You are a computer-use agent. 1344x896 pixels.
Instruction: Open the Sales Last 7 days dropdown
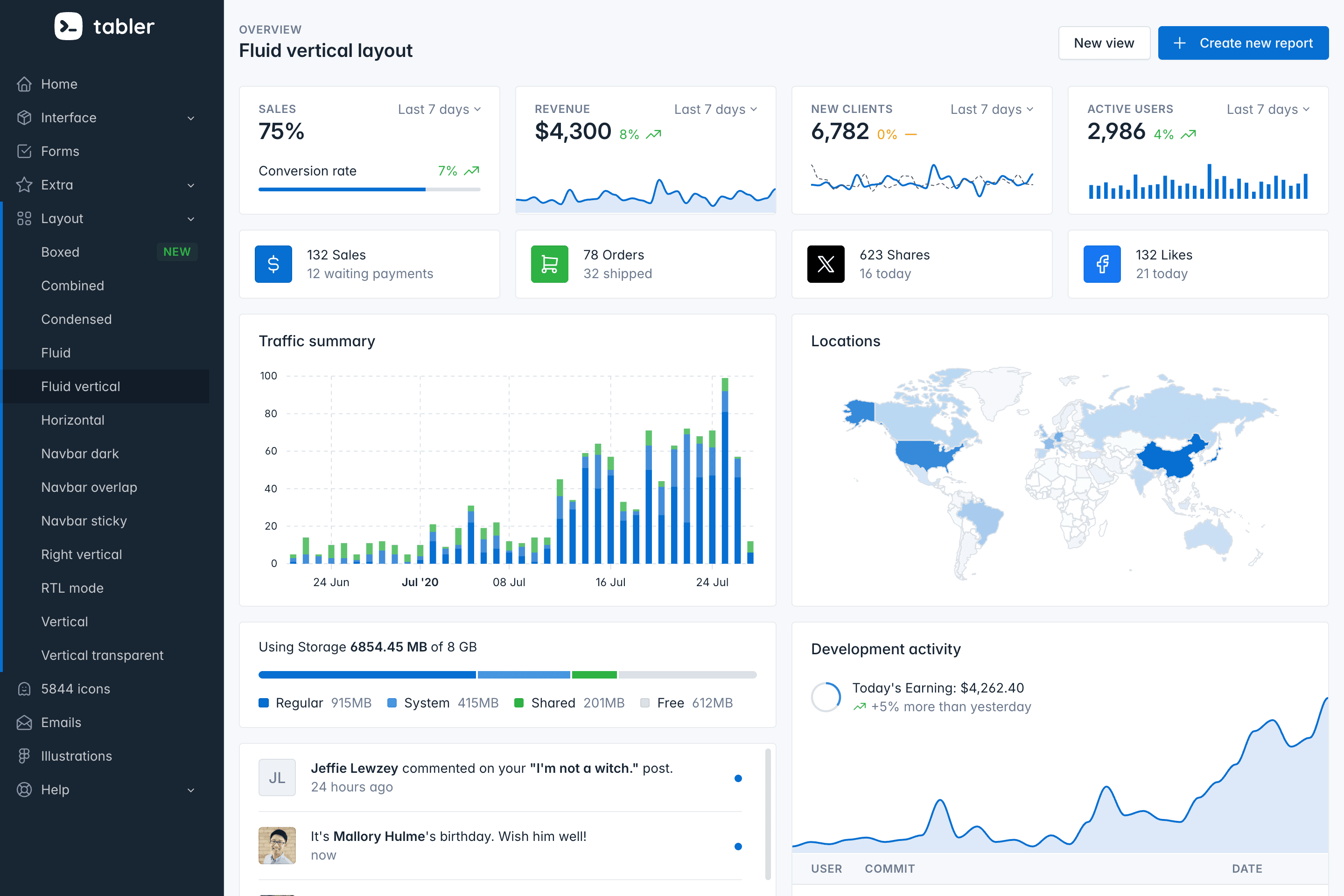[439, 109]
